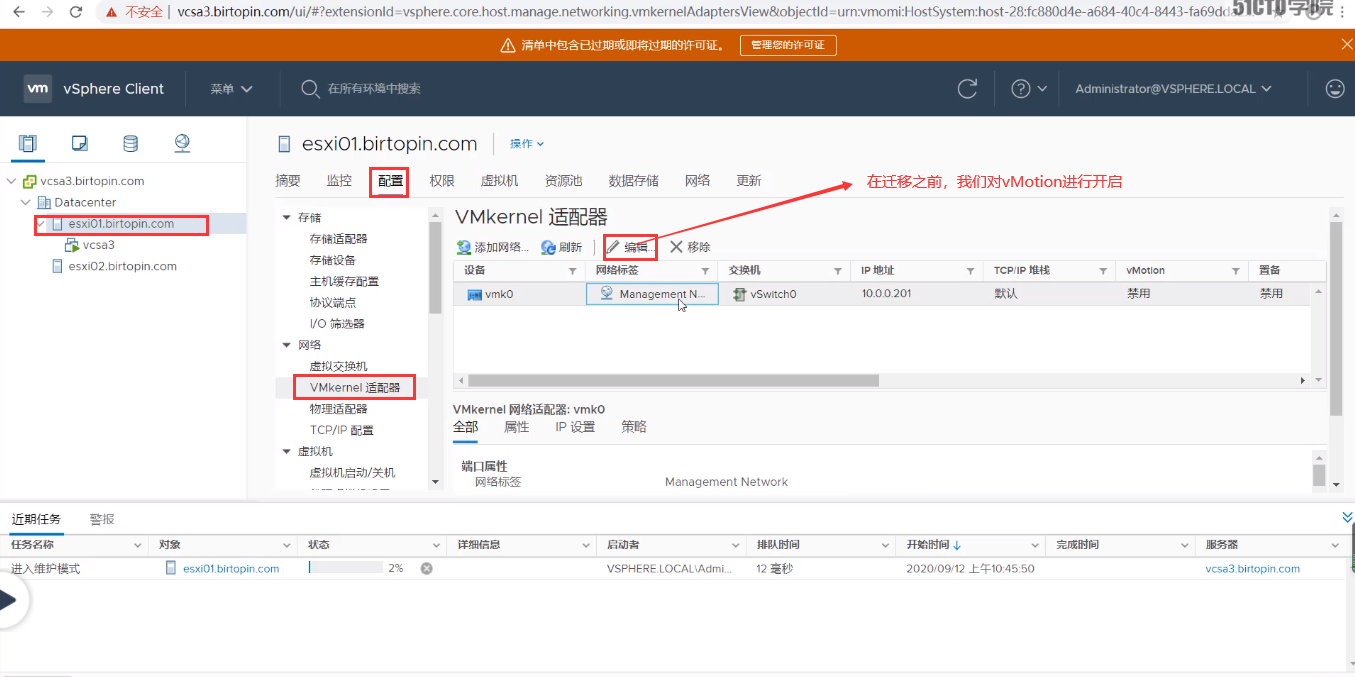Collapse the esxi01.birtopin.com tree node
This screenshot has width=1355, height=677.
click(x=41, y=224)
